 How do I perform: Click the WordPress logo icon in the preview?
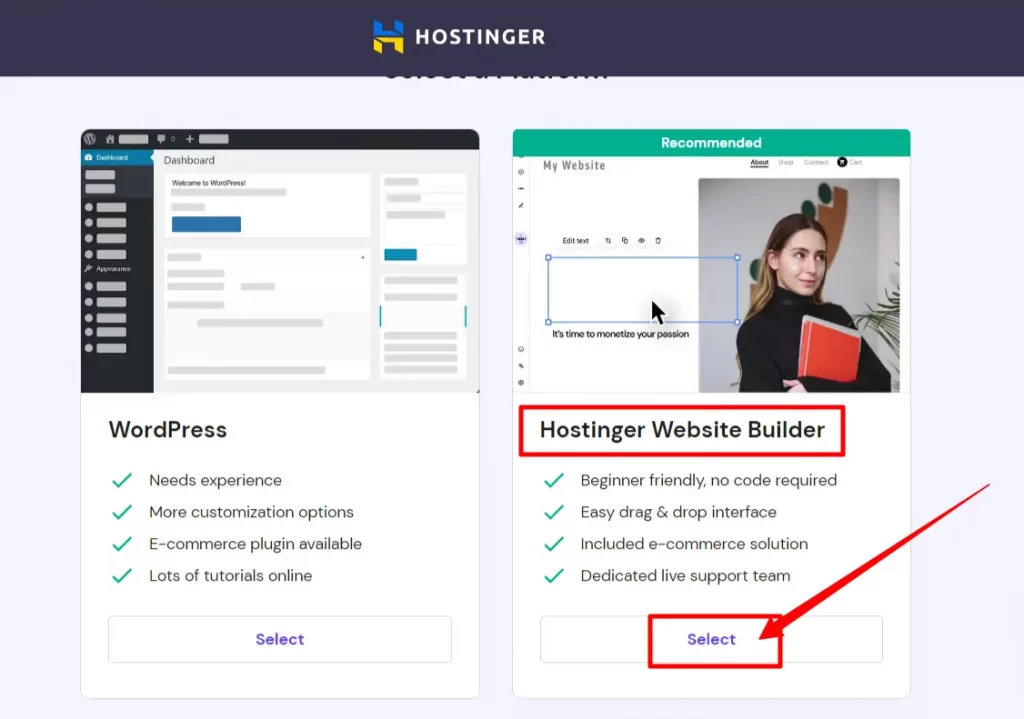pos(90,138)
